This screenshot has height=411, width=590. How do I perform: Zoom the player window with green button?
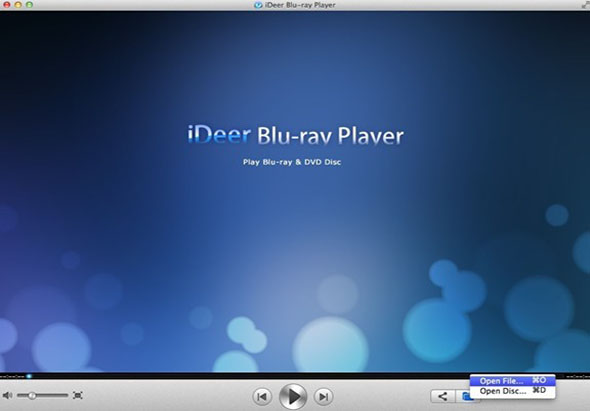[29, 5]
